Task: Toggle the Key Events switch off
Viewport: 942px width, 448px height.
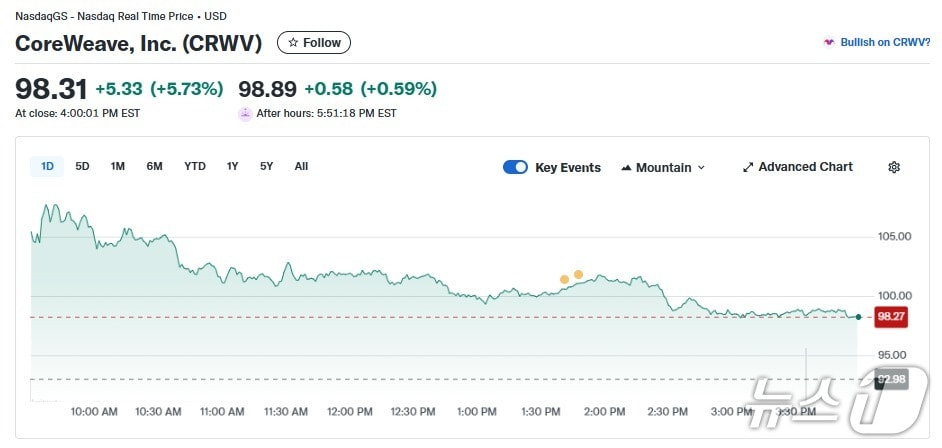Action: pos(515,167)
